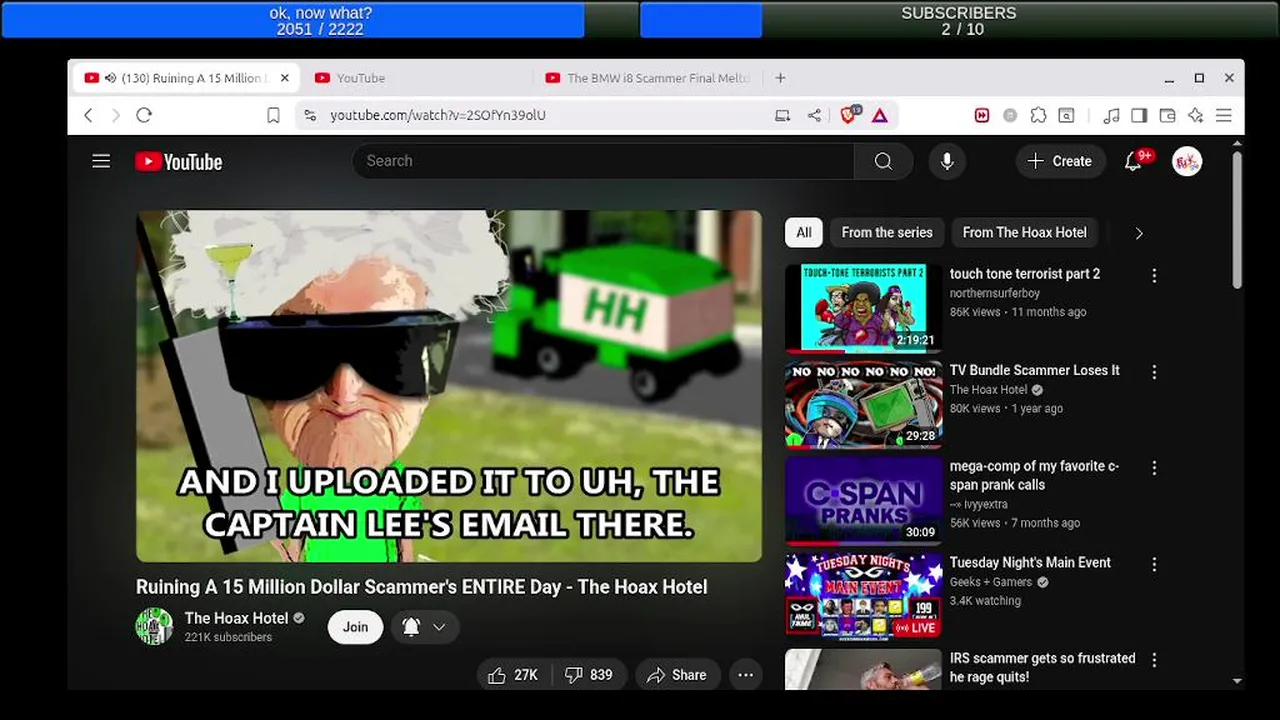Click the share icon in address bar
Image resolution: width=1280 pixels, height=720 pixels.
(x=814, y=115)
